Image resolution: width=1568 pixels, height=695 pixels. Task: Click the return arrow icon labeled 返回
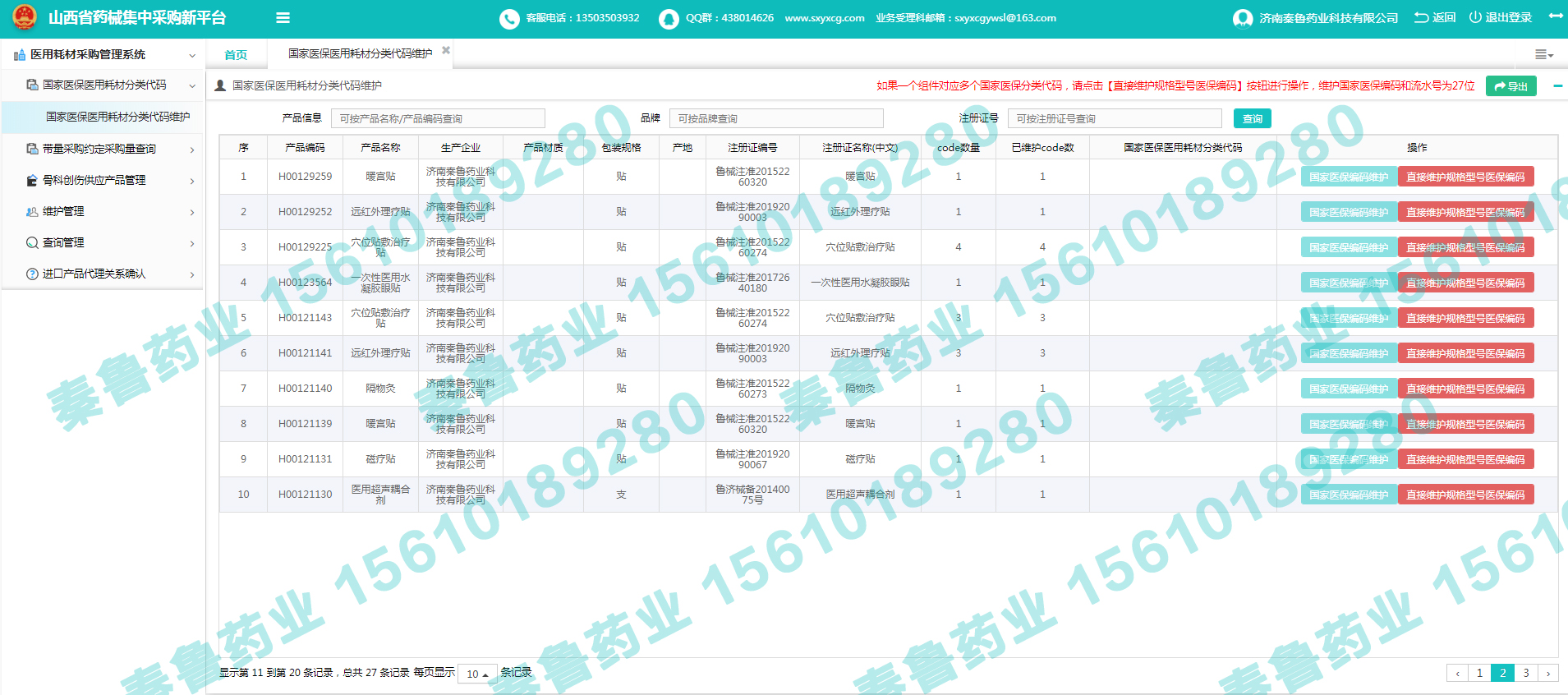coord(1421,17)
